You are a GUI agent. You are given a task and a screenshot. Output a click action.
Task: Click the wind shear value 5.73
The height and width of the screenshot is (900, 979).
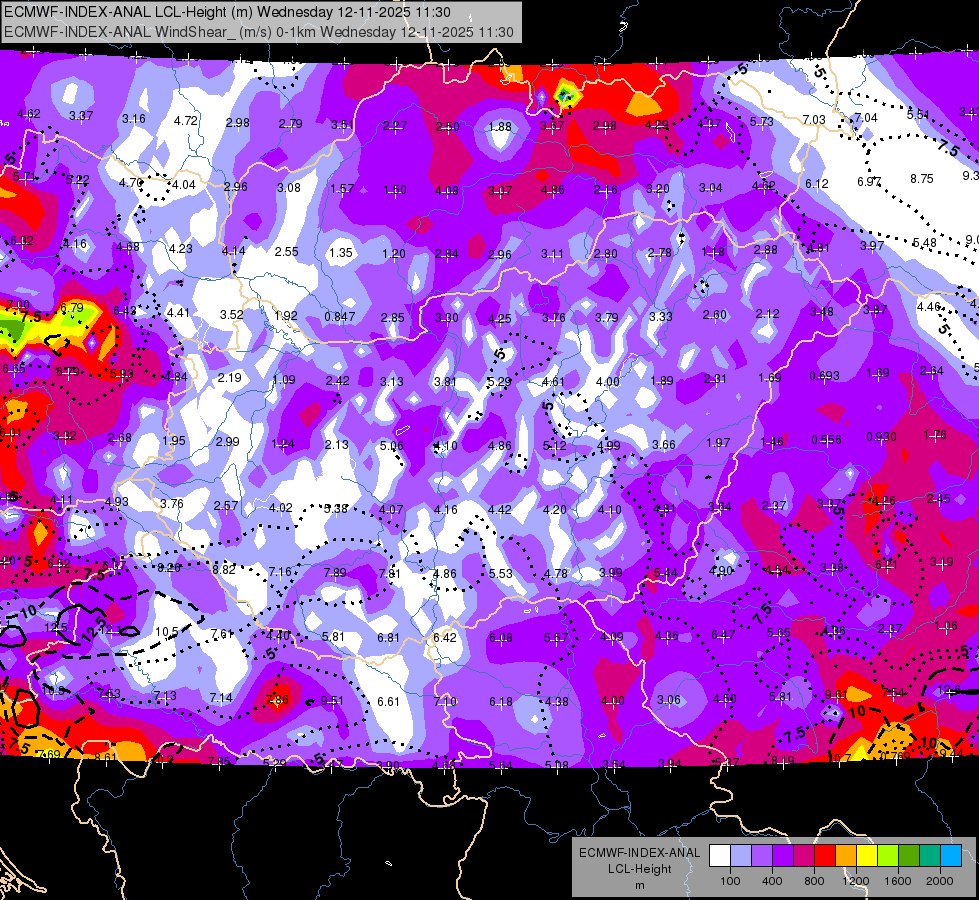point(761,122)
